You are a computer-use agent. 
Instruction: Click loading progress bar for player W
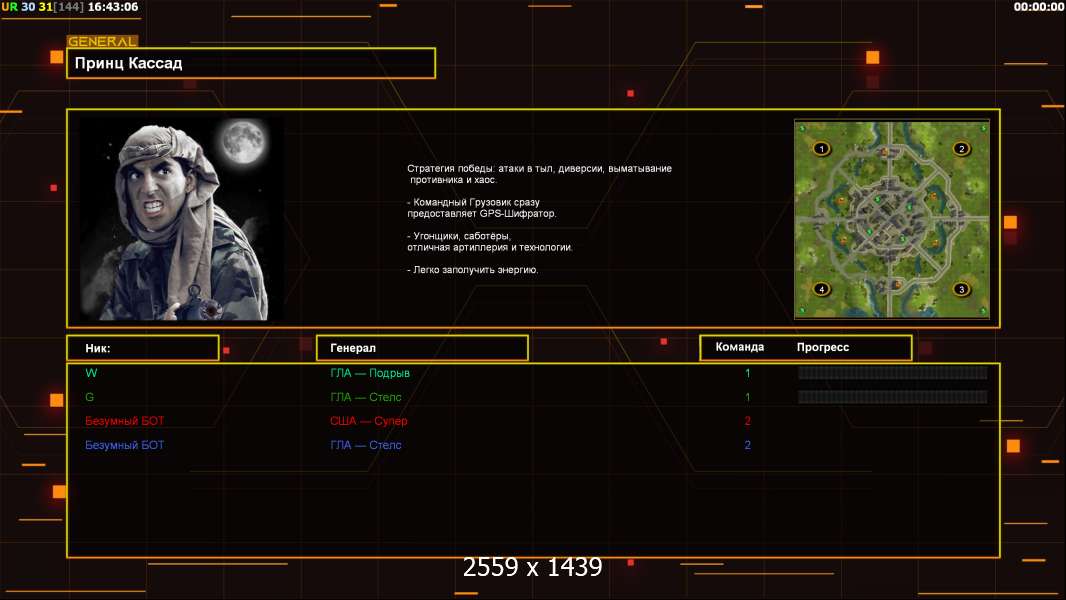tap(893, 372)
